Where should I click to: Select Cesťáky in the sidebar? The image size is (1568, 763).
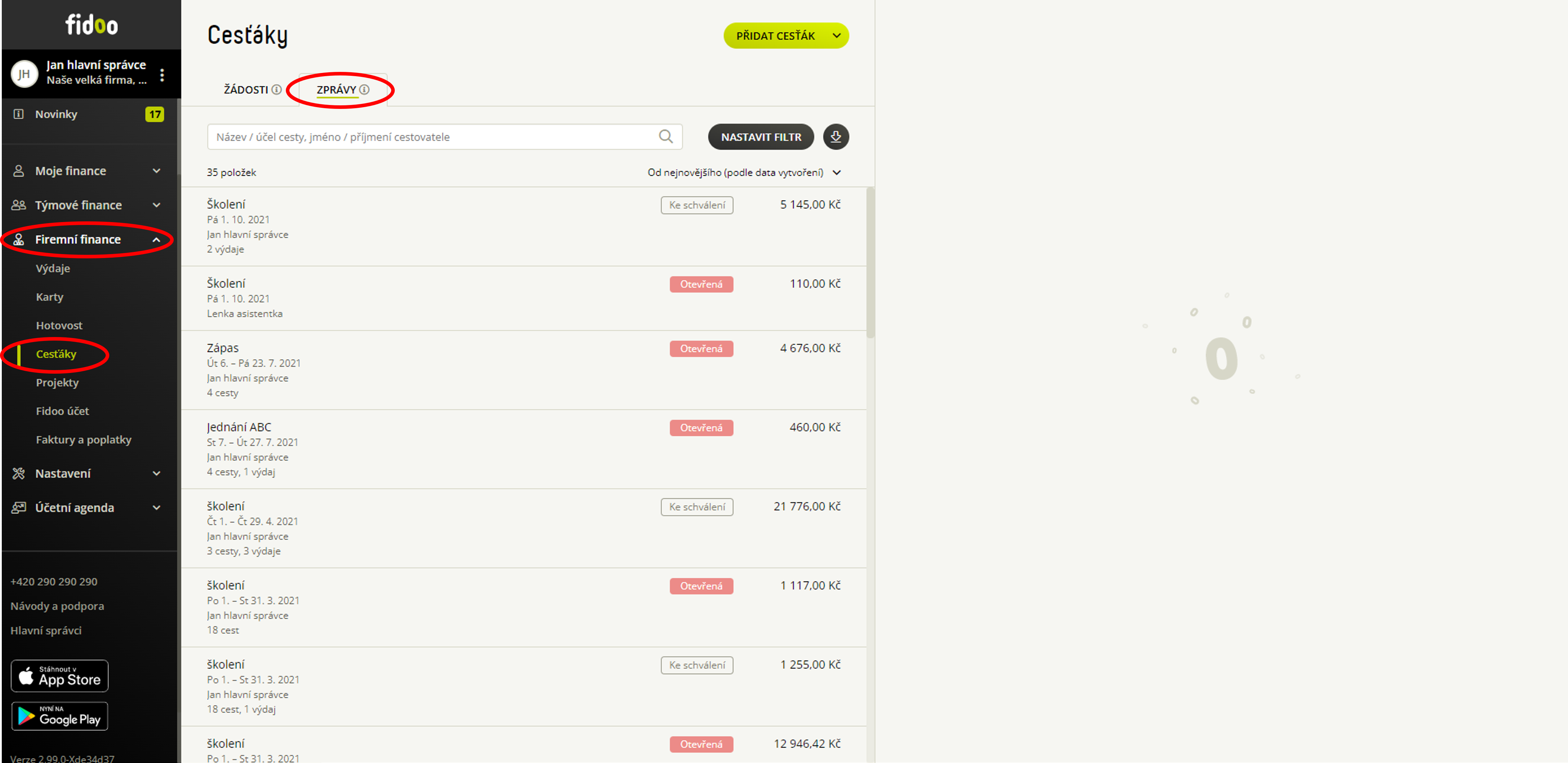(x=56, y=354)
